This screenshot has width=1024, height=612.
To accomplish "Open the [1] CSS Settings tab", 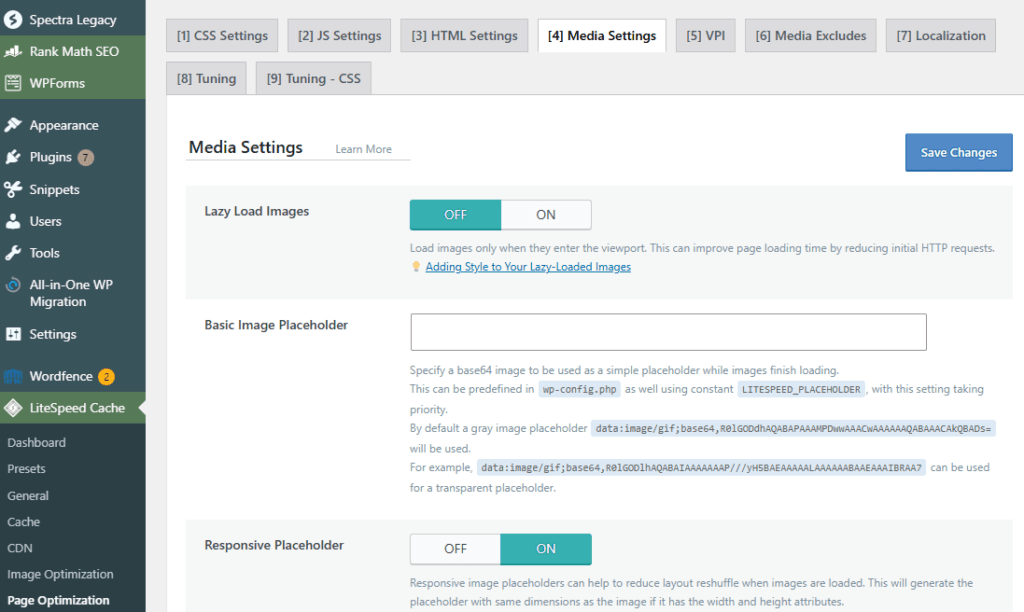I will point(222,35).
